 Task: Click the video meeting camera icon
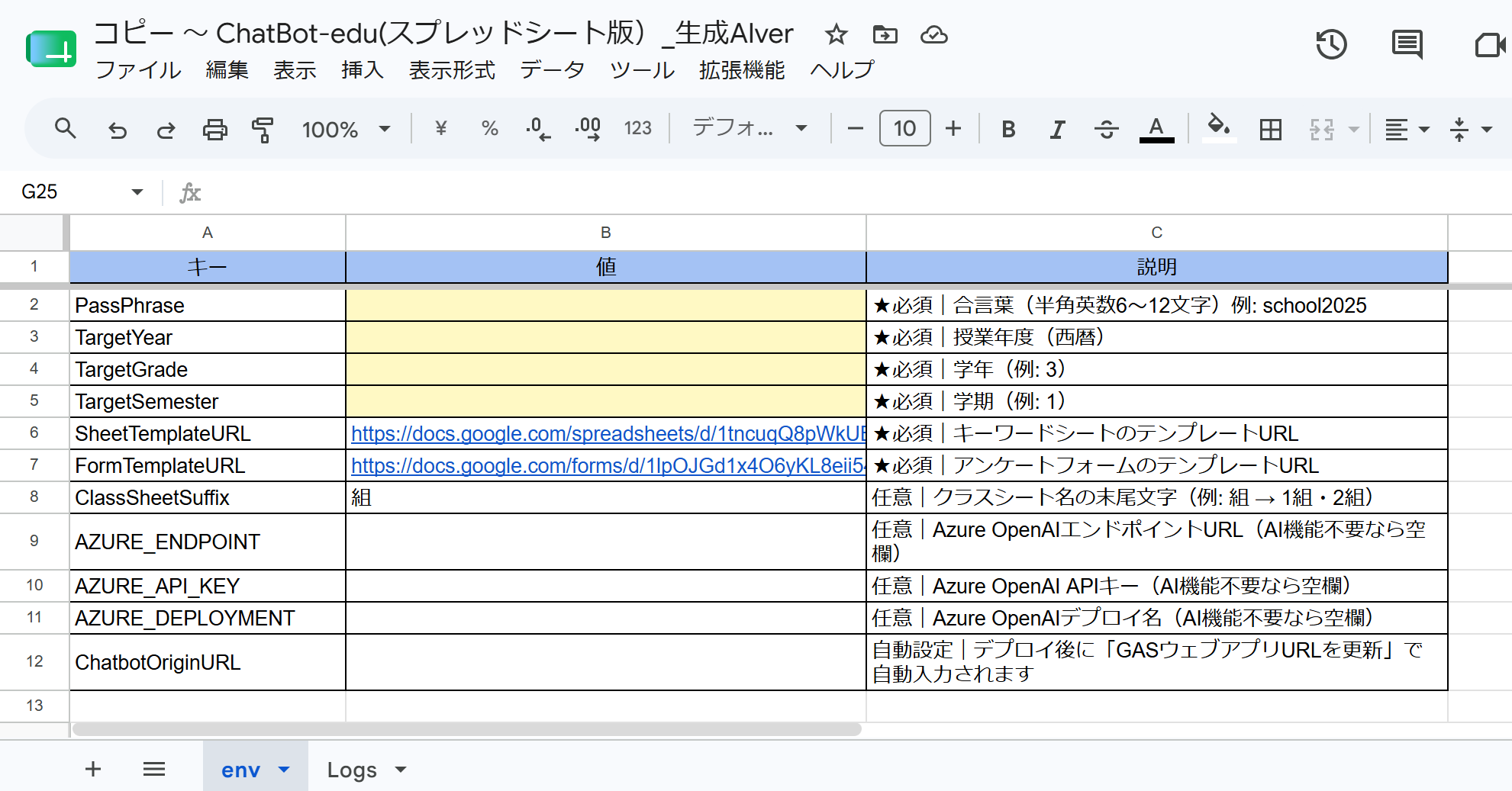point(1490,44)
